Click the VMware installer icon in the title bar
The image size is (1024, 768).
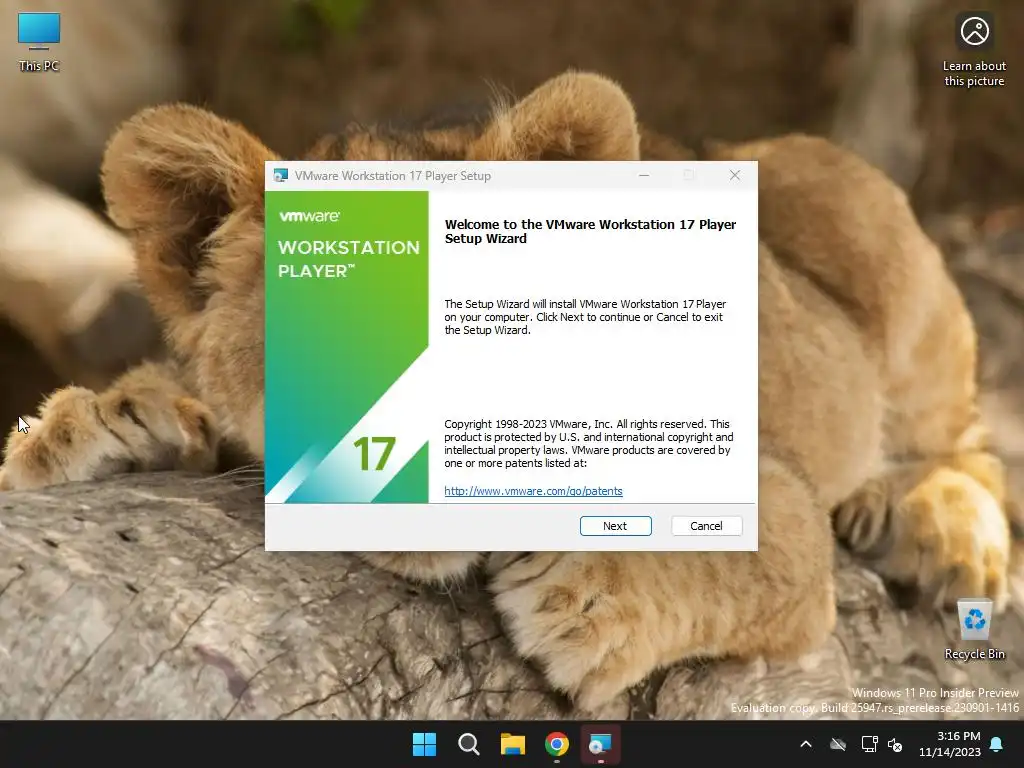[281, 175]
